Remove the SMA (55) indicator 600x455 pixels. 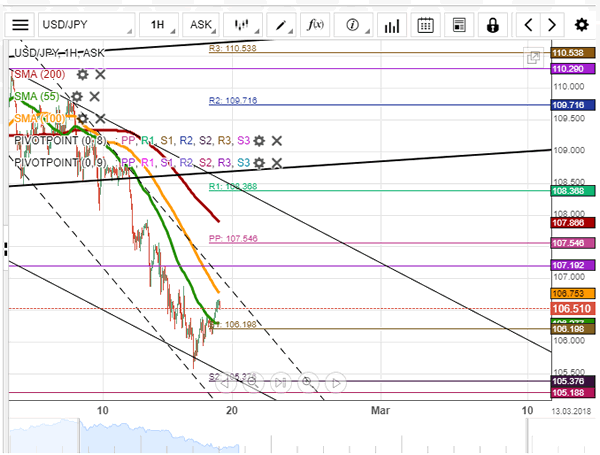(94, 96)
